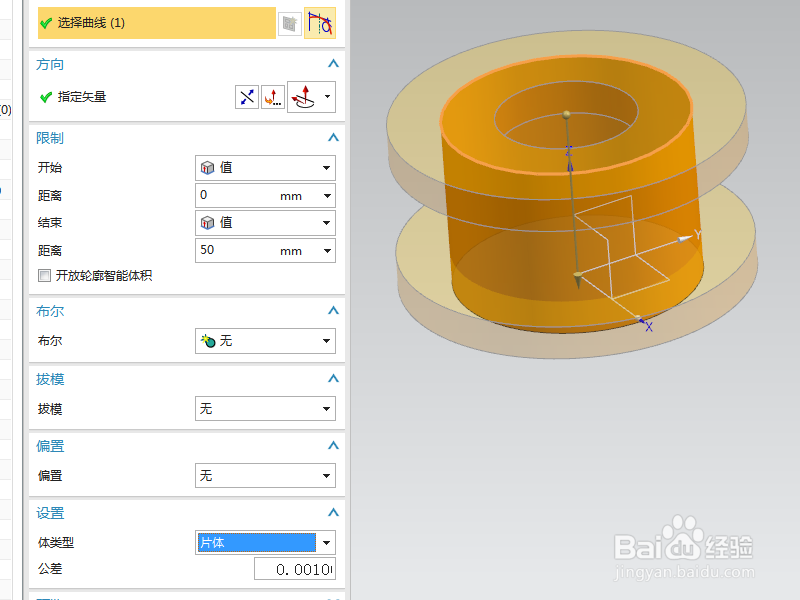Click the 选择曲线 (1) selection row

click(x=157, y=23)
